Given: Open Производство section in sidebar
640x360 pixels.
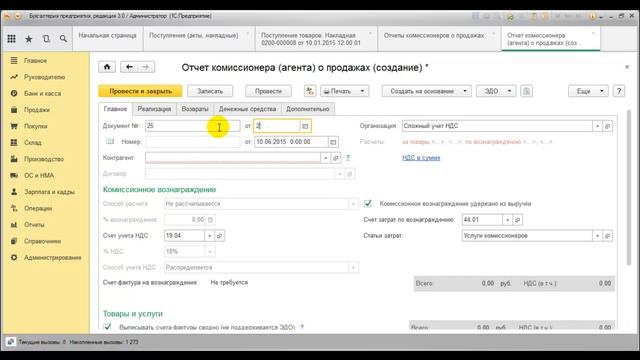Looking at the screenshot, I should pyautogui.click(x=44, y=159).
